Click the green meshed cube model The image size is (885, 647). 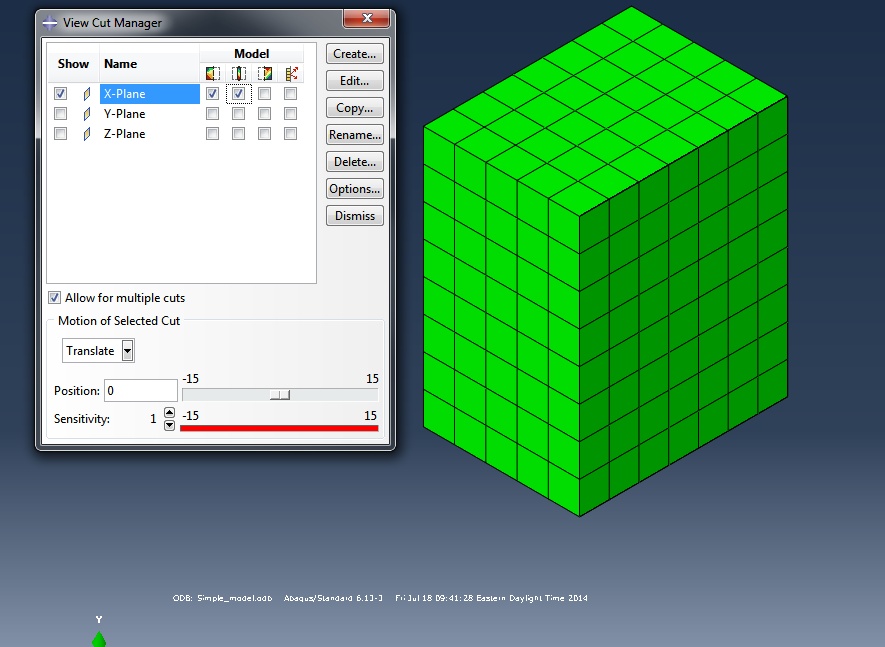click(605, 261)
